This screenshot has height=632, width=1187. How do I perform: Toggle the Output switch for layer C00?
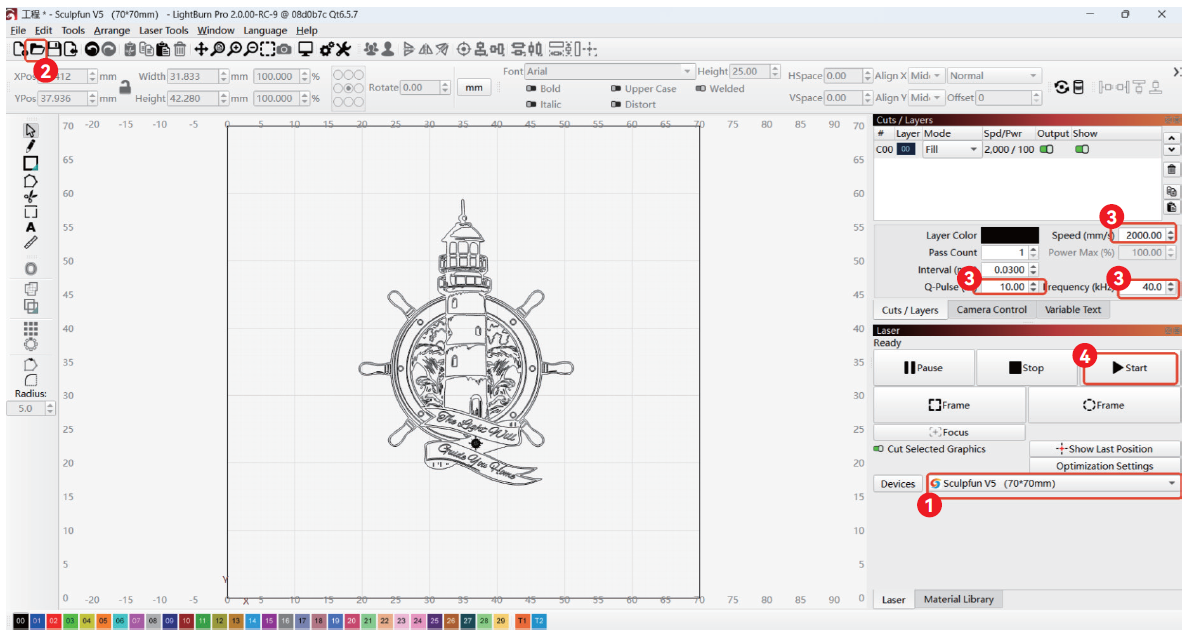(1047, 149)
